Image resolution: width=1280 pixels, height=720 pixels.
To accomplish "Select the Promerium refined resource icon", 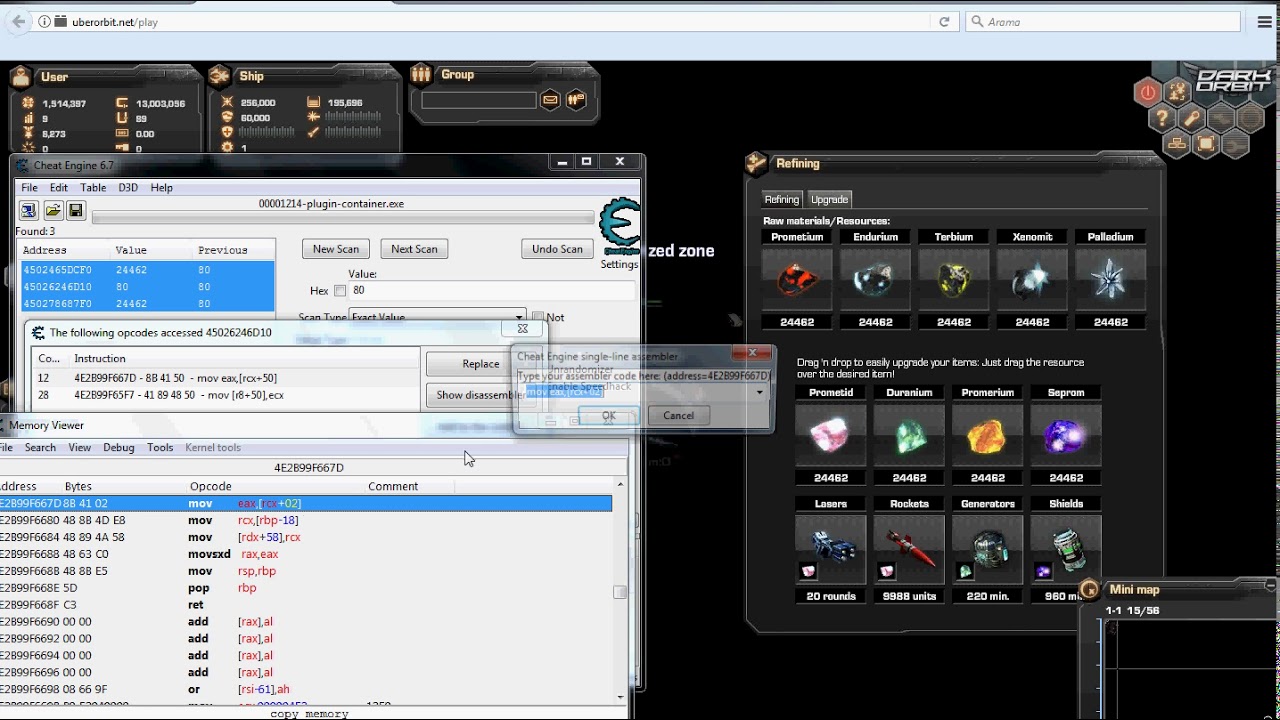I will click(988, 436).
